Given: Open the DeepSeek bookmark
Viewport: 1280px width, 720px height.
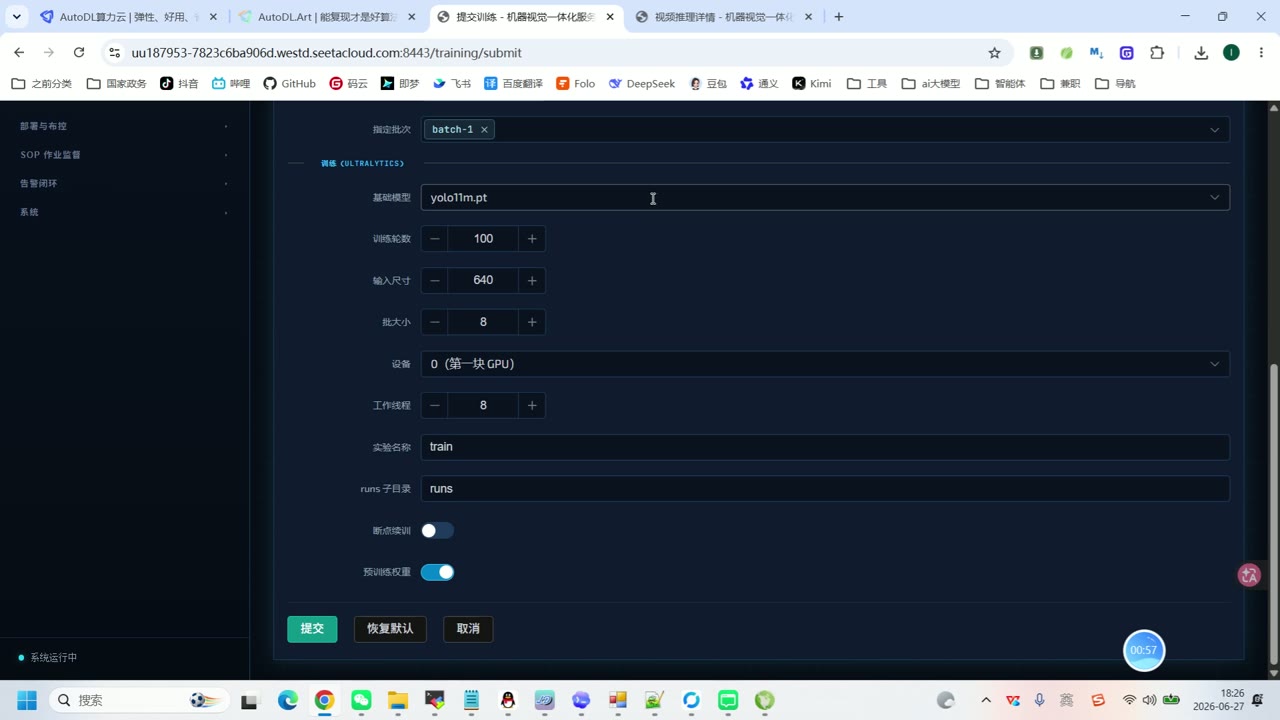Looking at the screenshot, I should click(642, 84).
